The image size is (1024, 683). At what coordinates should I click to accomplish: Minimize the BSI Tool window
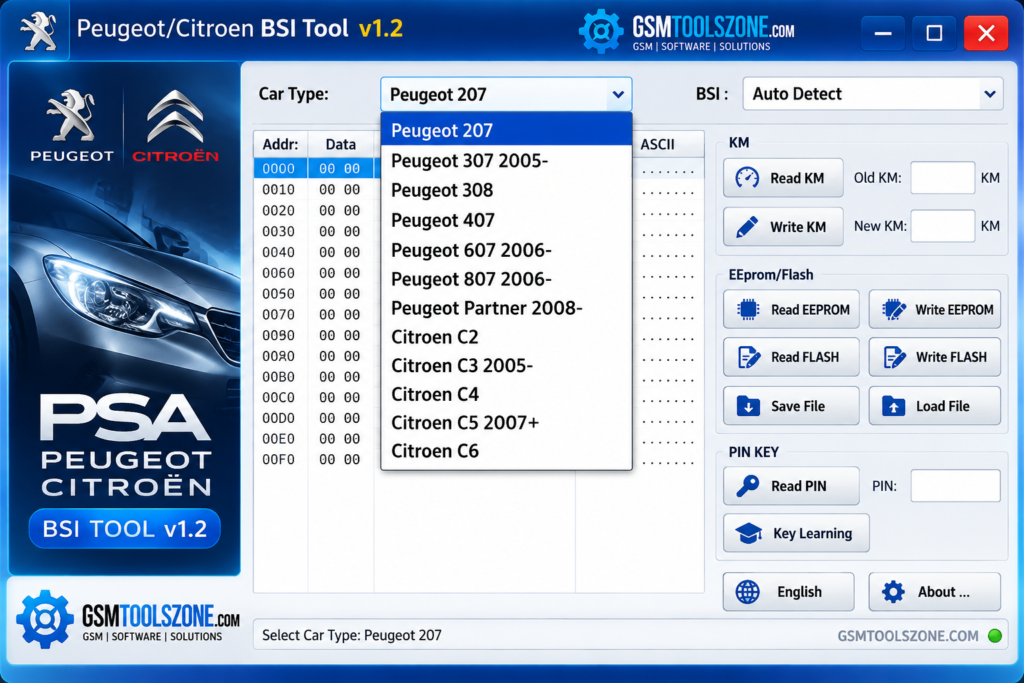883,33
